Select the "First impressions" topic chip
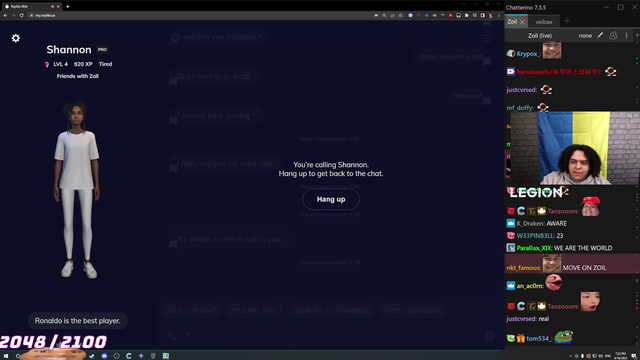 412,310
